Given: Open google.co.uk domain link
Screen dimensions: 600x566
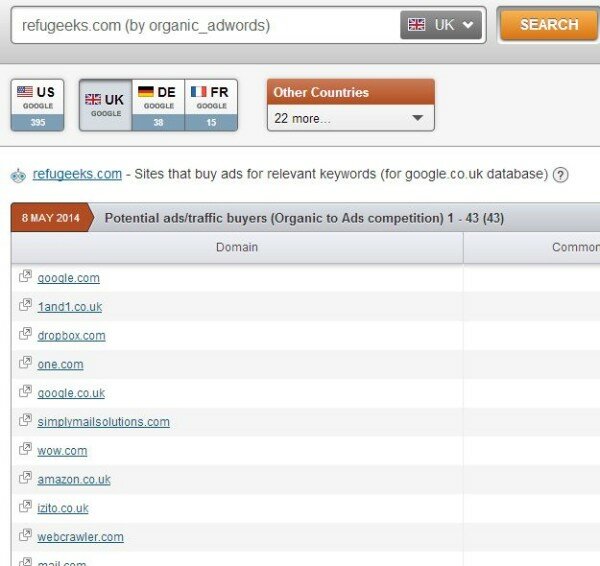Looking at the screenshot, I should (71, 393).
